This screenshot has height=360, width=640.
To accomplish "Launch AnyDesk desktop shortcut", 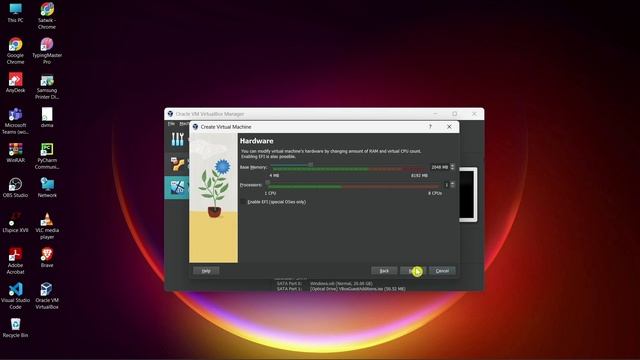I will tap(16, 82).
